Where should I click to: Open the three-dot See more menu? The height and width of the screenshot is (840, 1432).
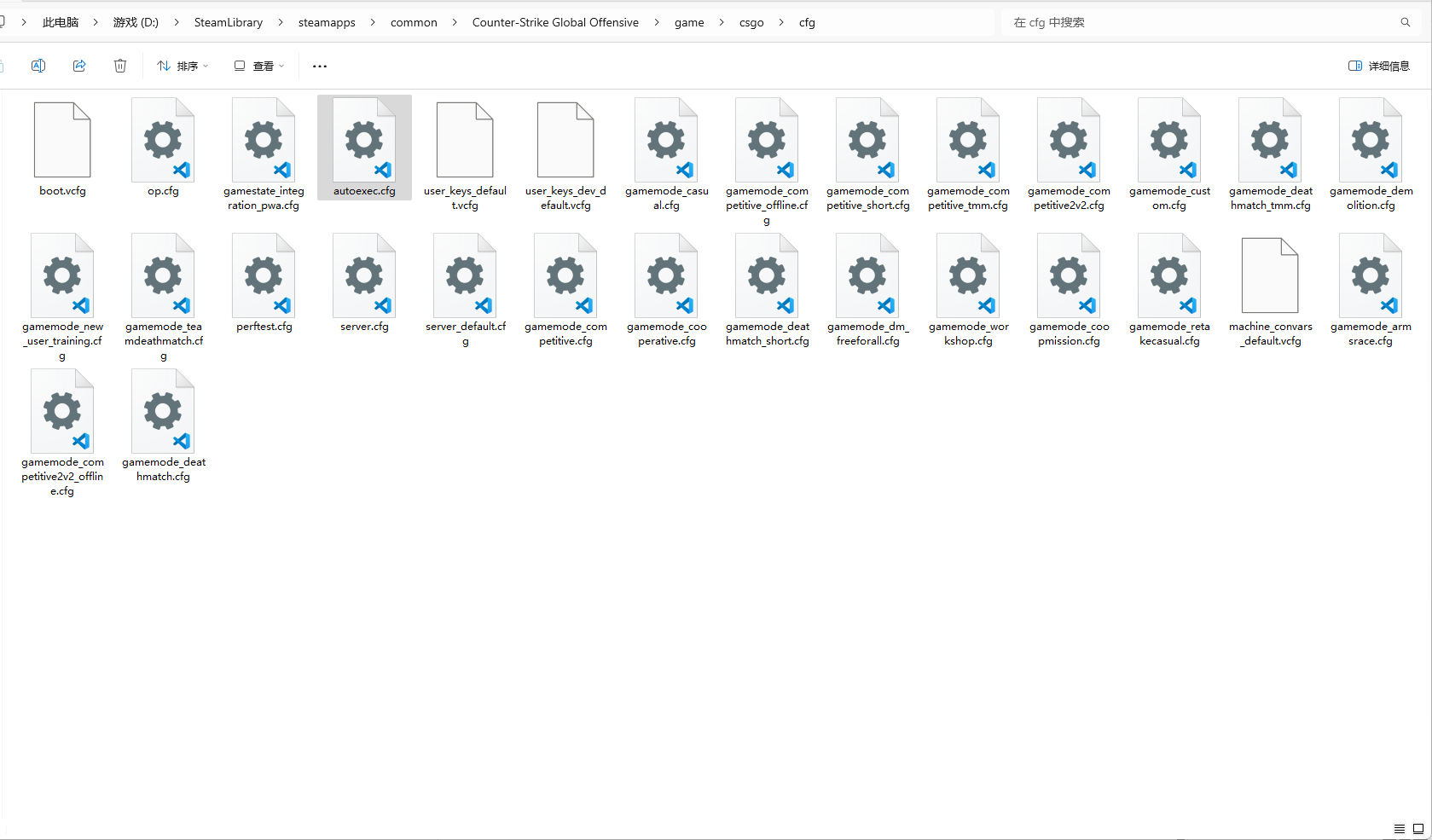click(320, 66)
